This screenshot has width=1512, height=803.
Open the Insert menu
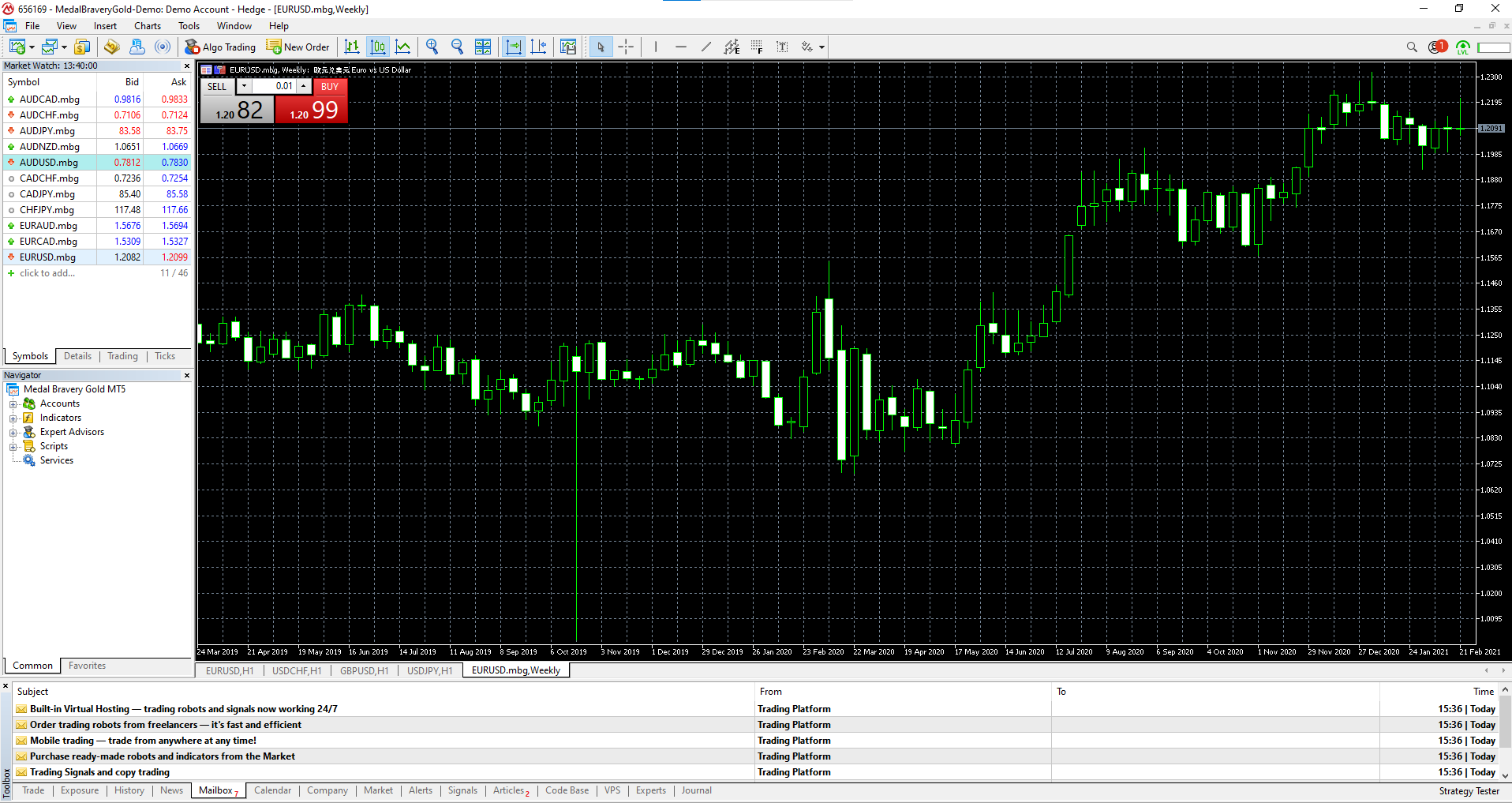(x=105, y=25)
